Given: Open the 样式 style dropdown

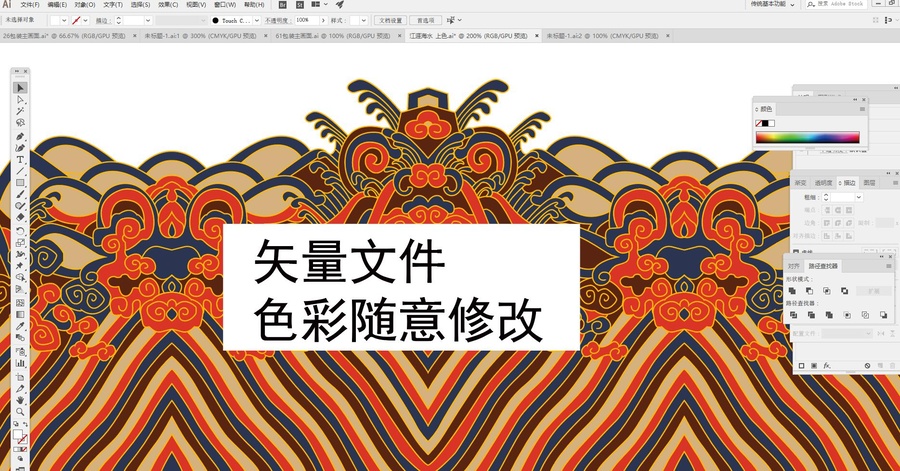Looking at the screenshot, I should click(363, 21).
